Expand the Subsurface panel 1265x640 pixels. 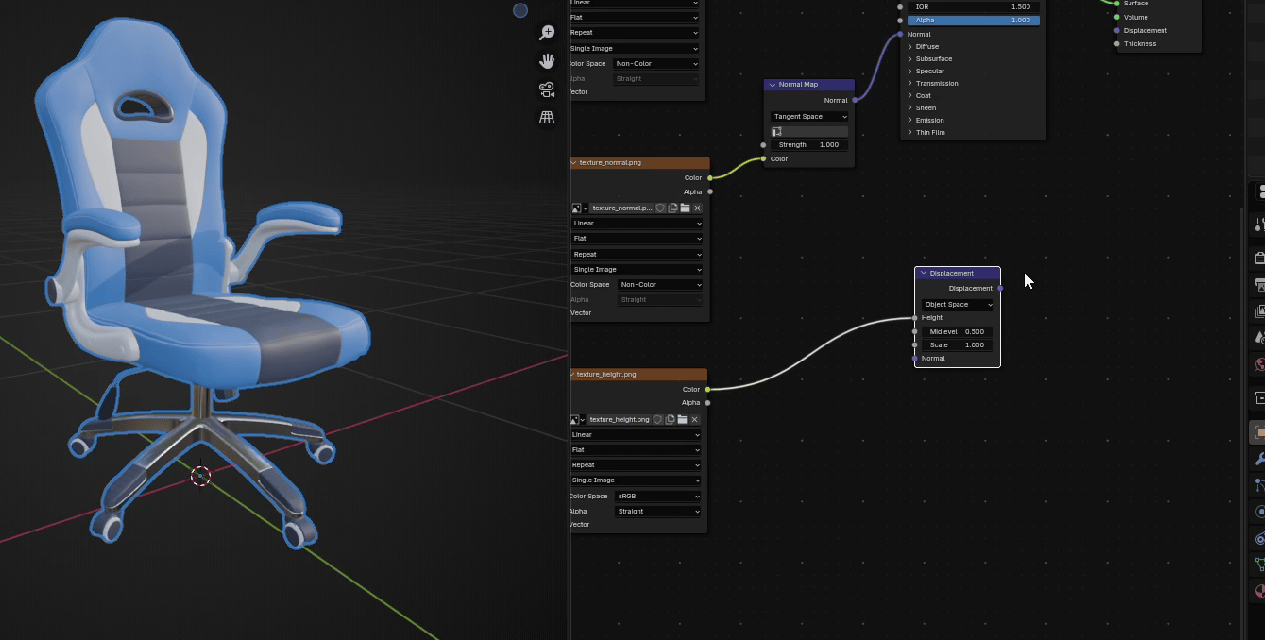(x=910, y=59)
